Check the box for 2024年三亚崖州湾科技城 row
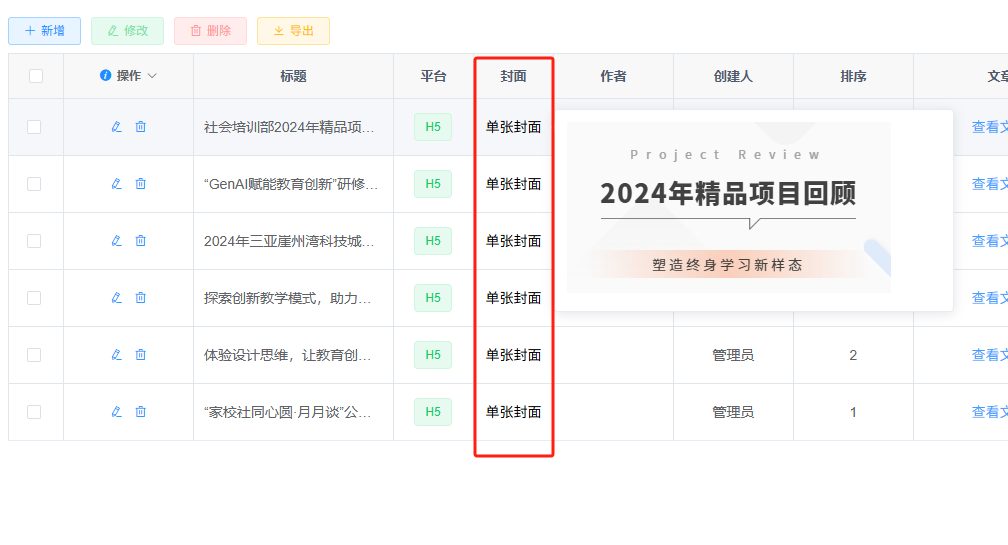 34,241
